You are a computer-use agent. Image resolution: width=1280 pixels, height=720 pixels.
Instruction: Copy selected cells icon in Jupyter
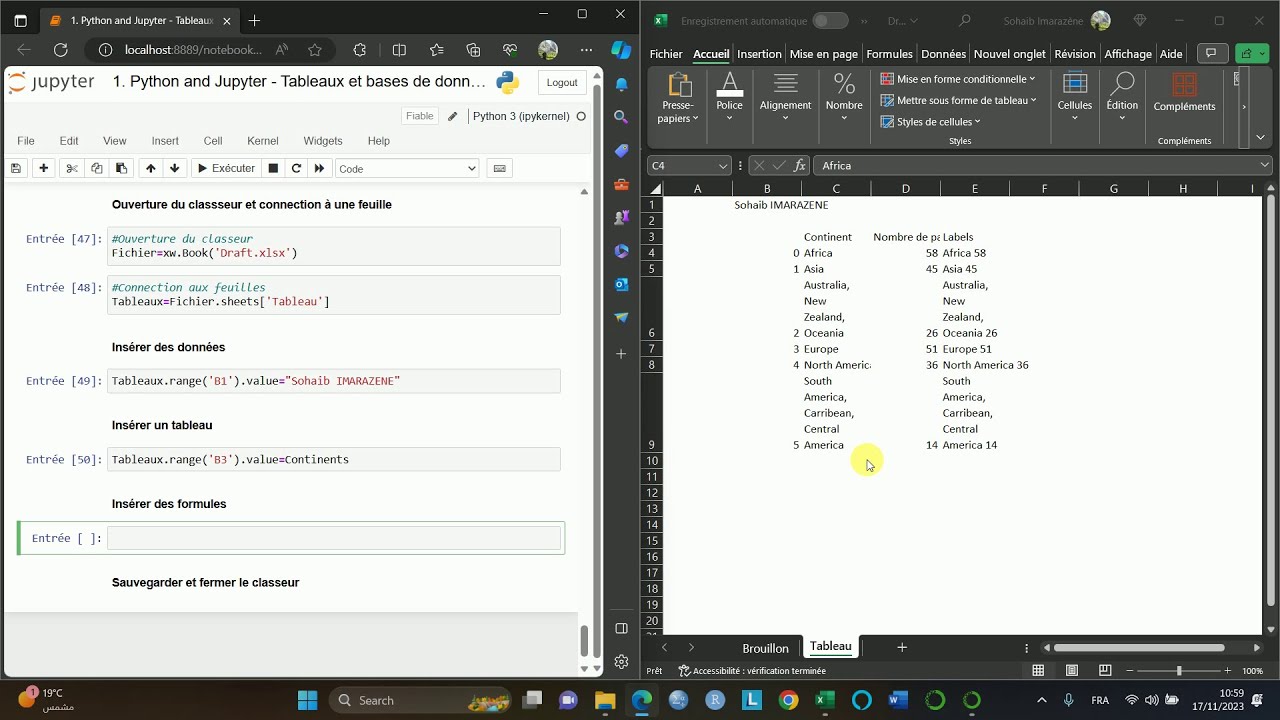[97, 169]
